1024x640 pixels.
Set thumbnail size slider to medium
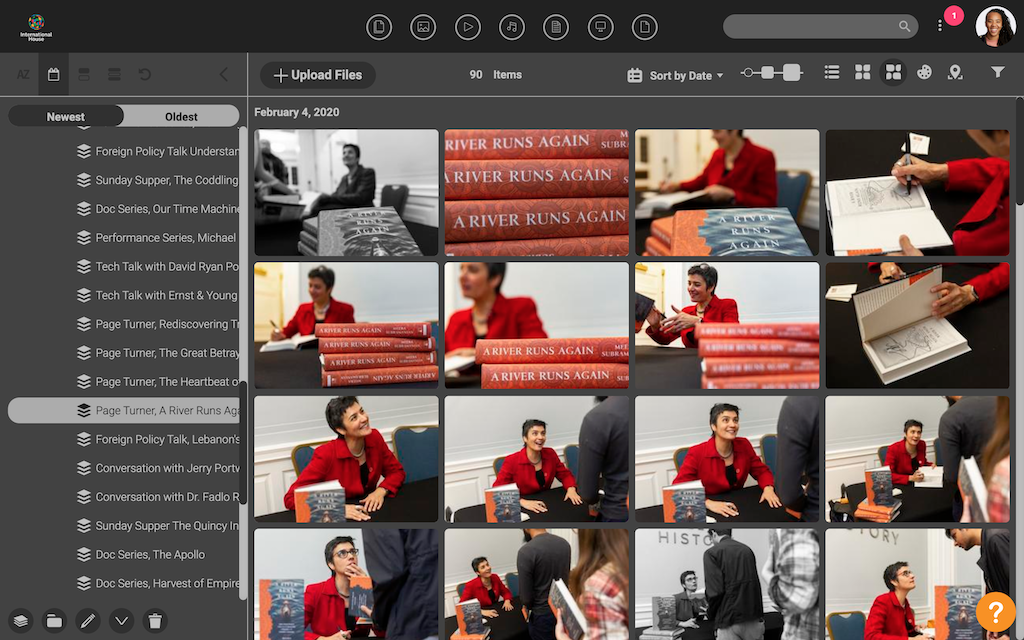(768, 72)
